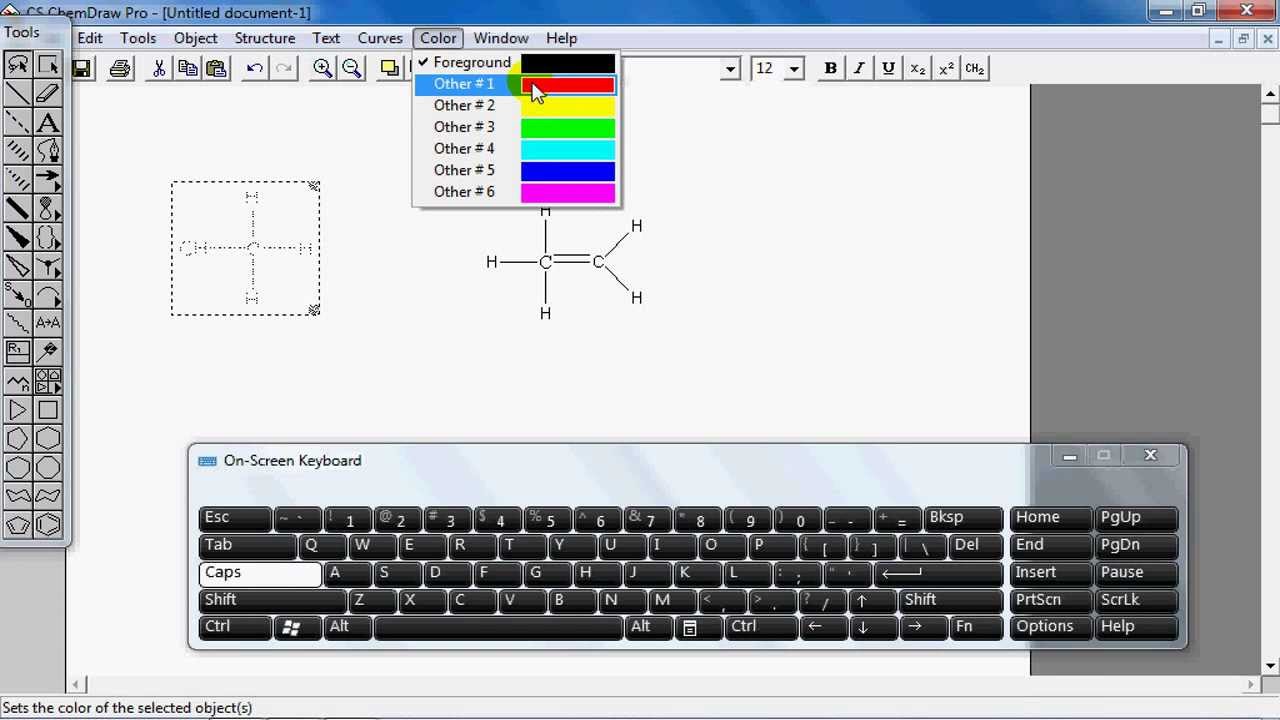Screen dimensions: 1280x720
Task: Click the Save toolbar icon
Action: click(x=82, y=68)
